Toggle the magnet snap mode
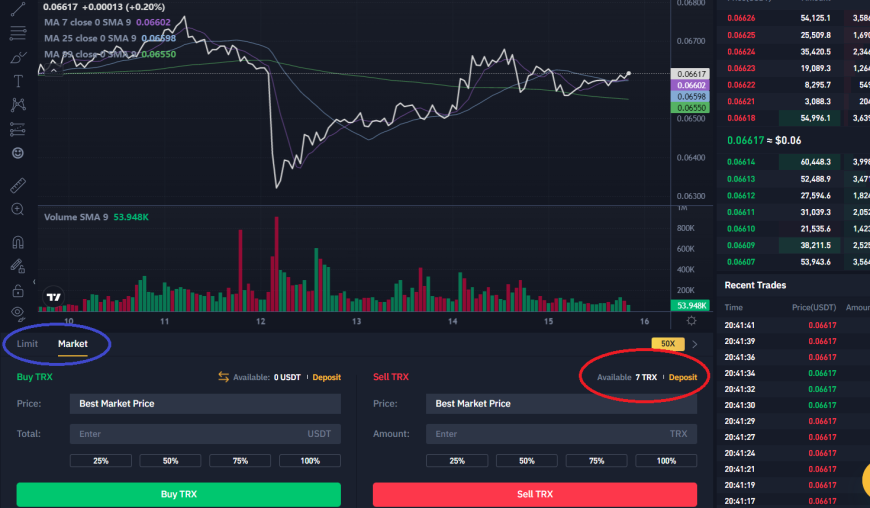The width and height of the screenshot is (870, 508). pos(18,242)
